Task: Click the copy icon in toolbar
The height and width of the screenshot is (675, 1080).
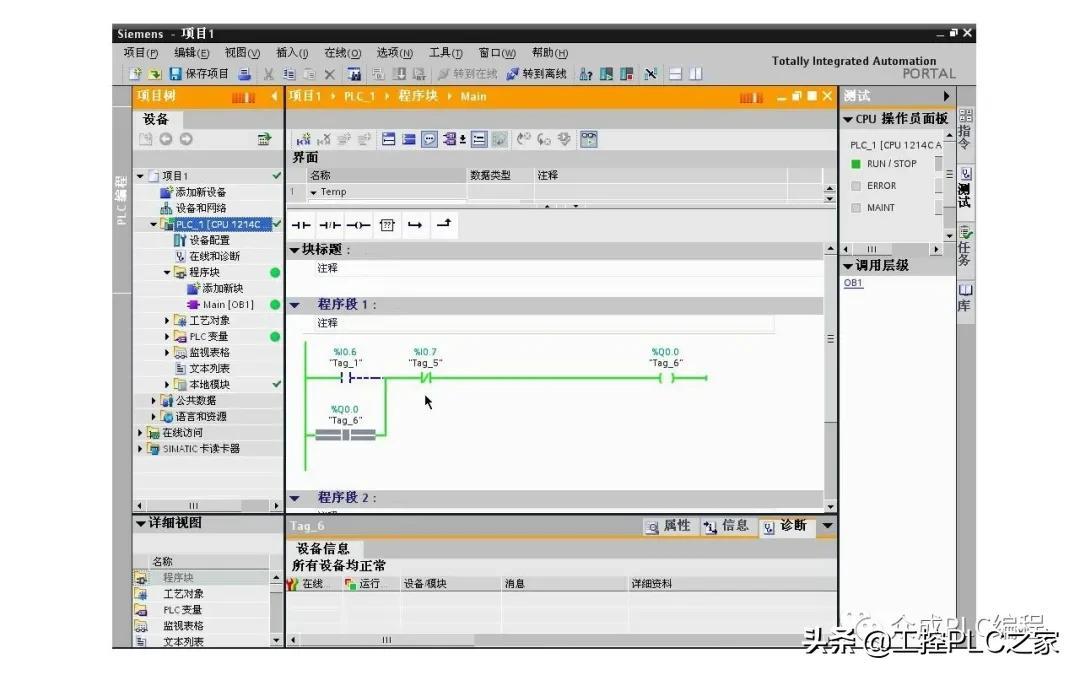Action: (289, 74)
